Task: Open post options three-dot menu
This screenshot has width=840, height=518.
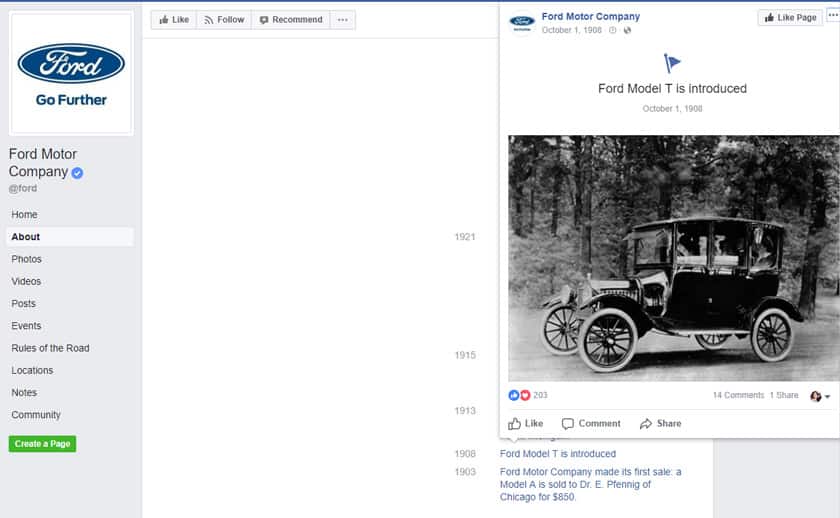Action: tap(833, 16)
